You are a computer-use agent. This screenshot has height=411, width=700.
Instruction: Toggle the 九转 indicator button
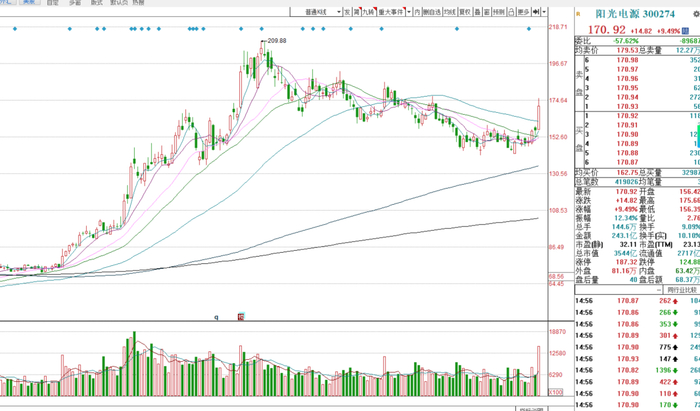[368, 12]
